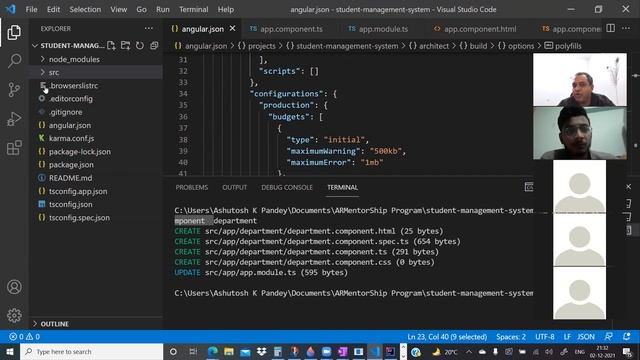Screen dimensions: 640x360
Task: Change file encoding UTF-8
Action: (545, 337)
